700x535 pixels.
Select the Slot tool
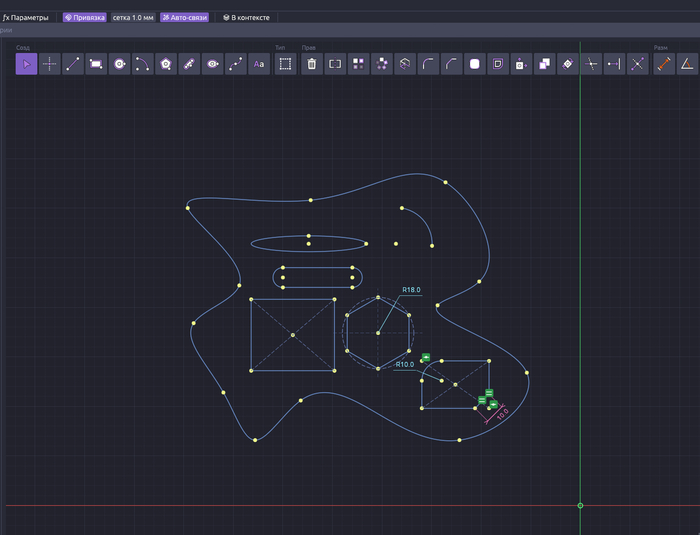(189, 64)
